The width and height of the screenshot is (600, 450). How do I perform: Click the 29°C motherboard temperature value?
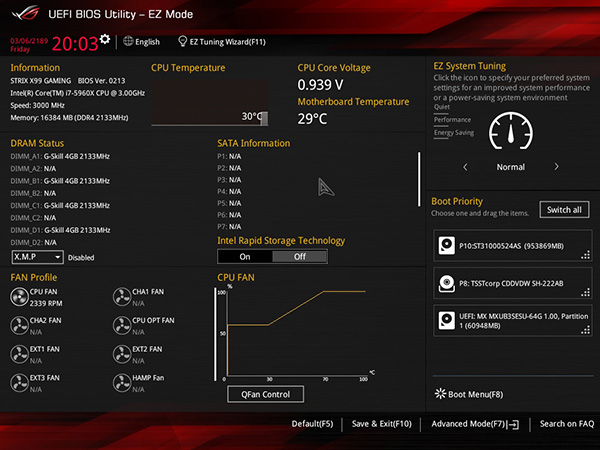click(x=313, y=119)
